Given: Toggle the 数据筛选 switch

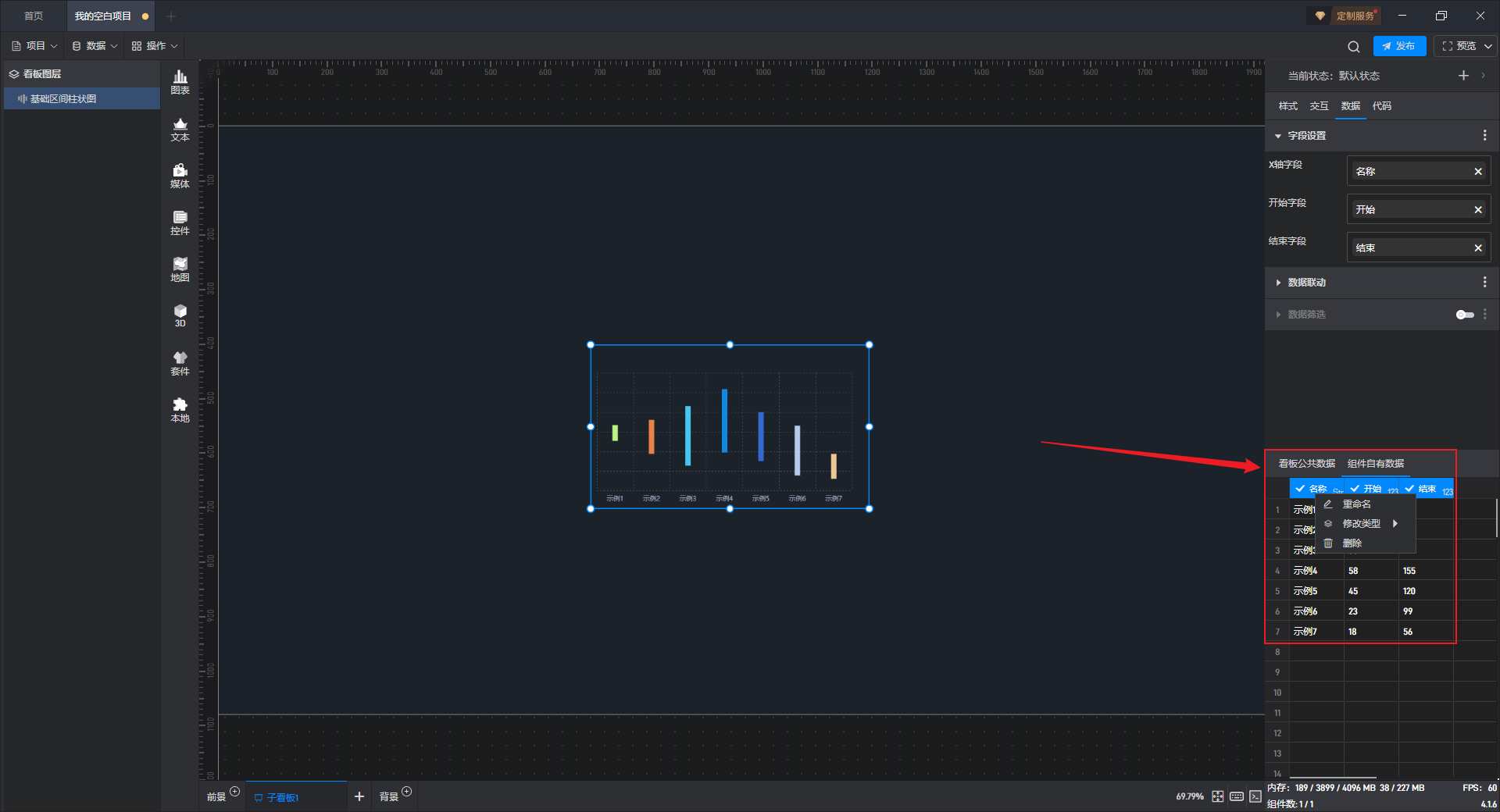Looking at the screenshot, I should 1465,315.
